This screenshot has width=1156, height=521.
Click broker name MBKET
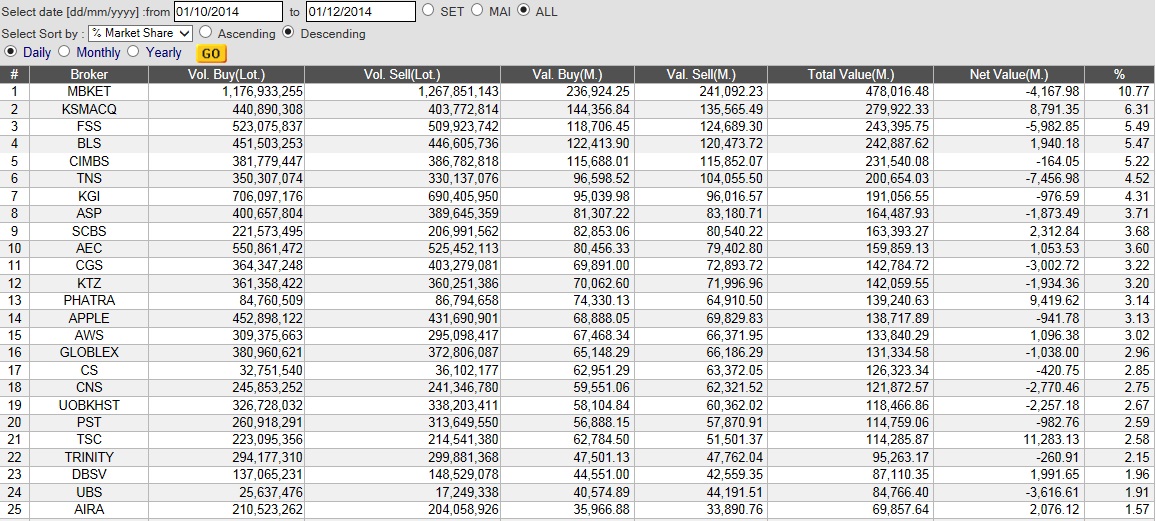pyautogui.click(x=89, y=91)
